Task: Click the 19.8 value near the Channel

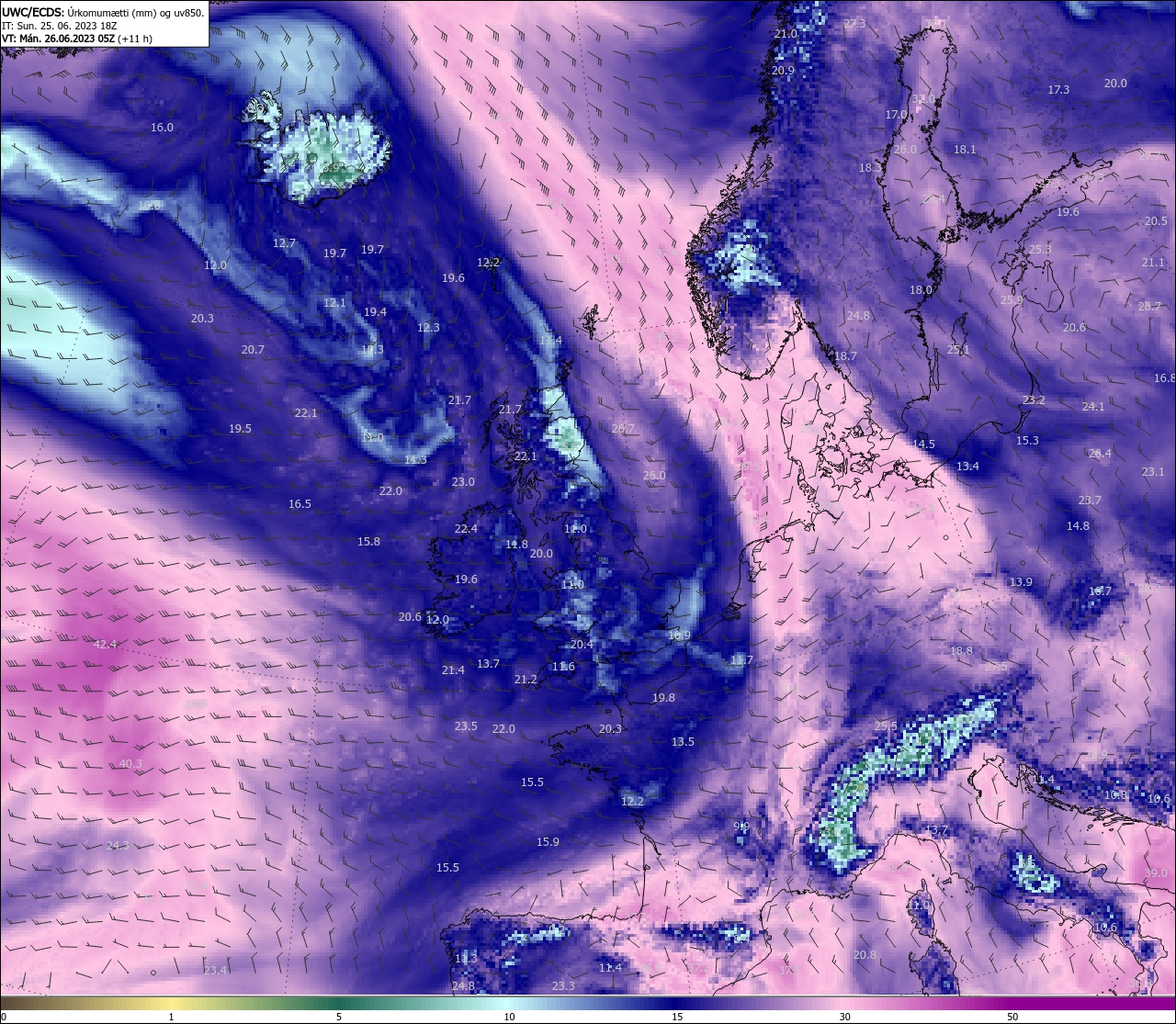Action: [663, 698]
